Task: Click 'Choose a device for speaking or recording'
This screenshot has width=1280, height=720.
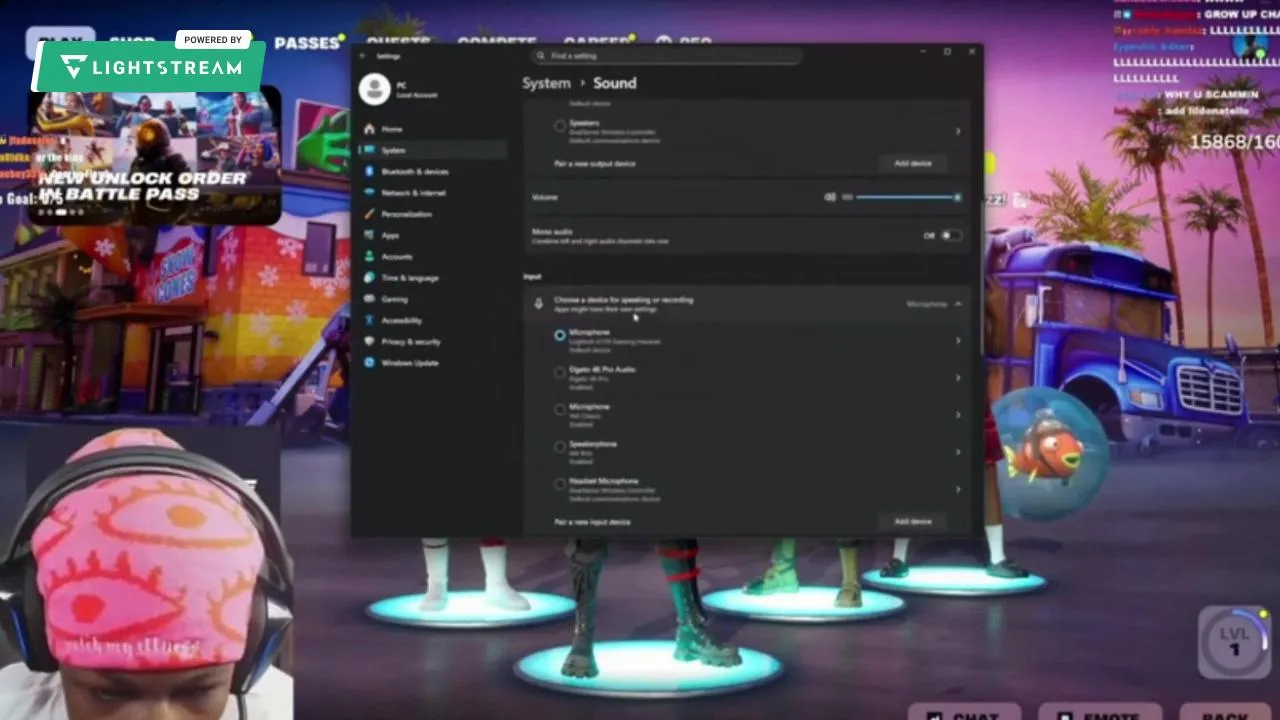Action: pos(623,300)
